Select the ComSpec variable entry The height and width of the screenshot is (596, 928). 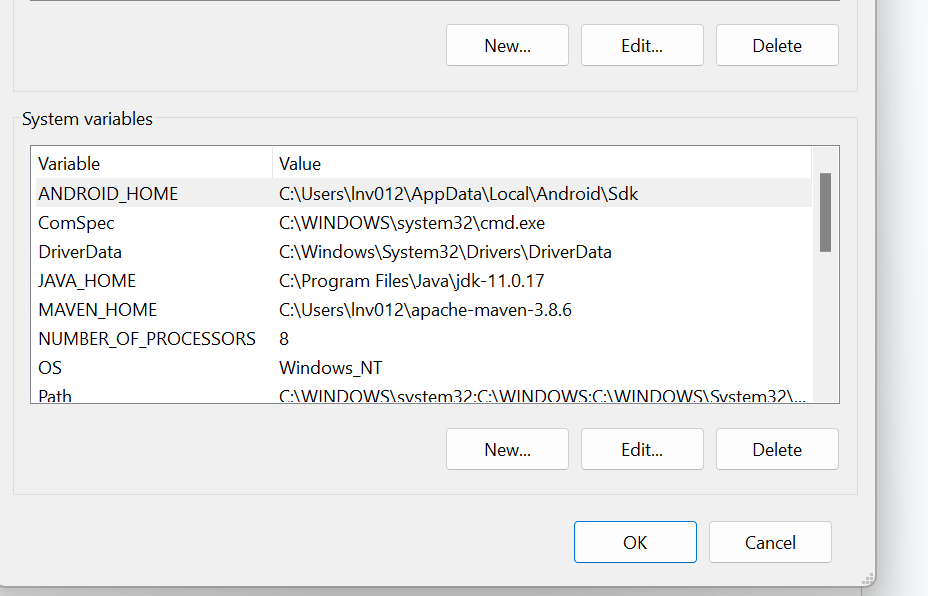76,223
